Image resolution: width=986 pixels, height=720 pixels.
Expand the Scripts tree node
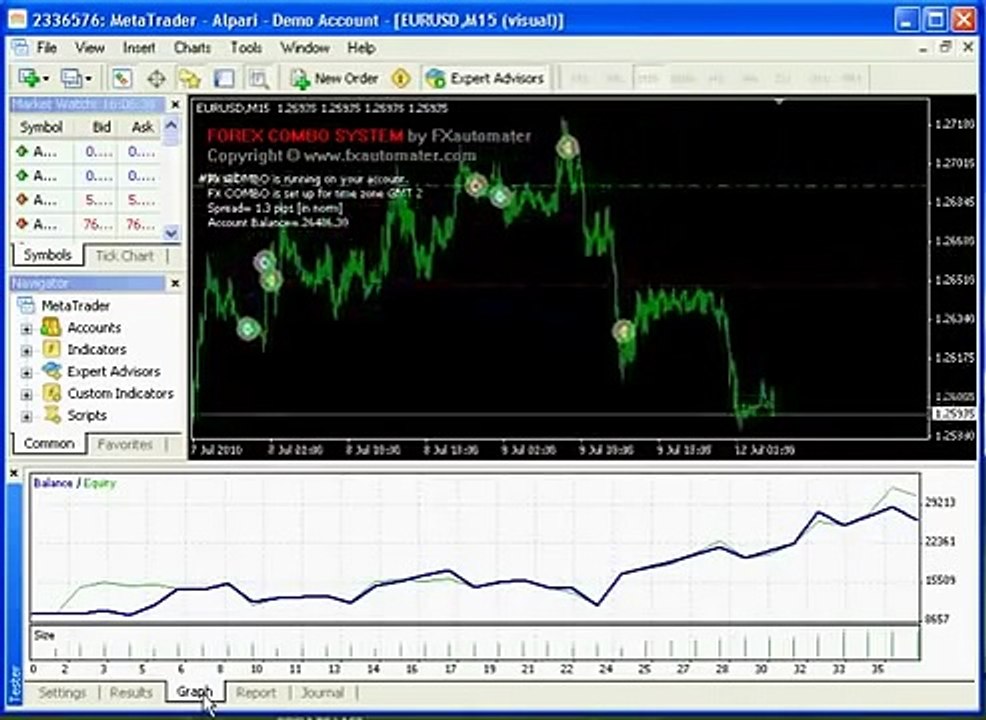(26, 416)
